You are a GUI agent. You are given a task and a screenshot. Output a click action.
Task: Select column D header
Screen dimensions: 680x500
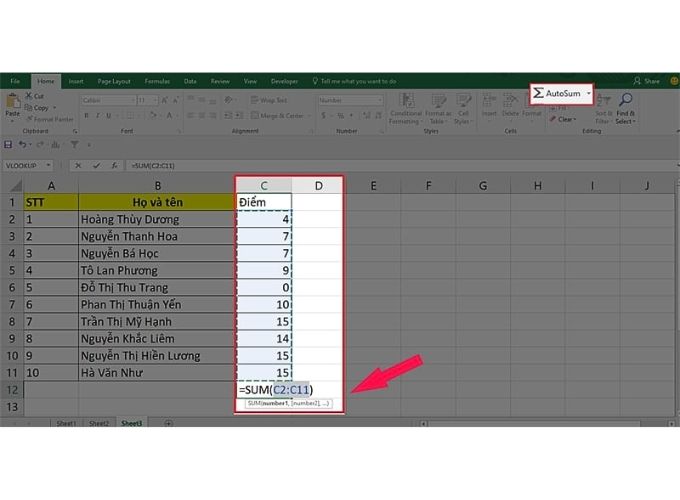point(319,186)
